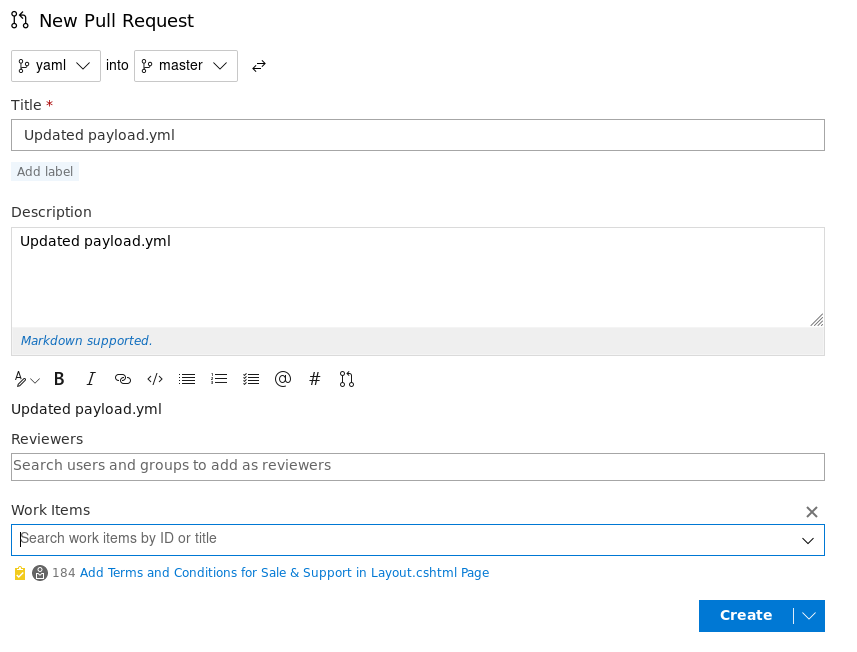This screenshot has width=857, height=652.
Task: Insert a task list in description
Action: tap(251, 379)
